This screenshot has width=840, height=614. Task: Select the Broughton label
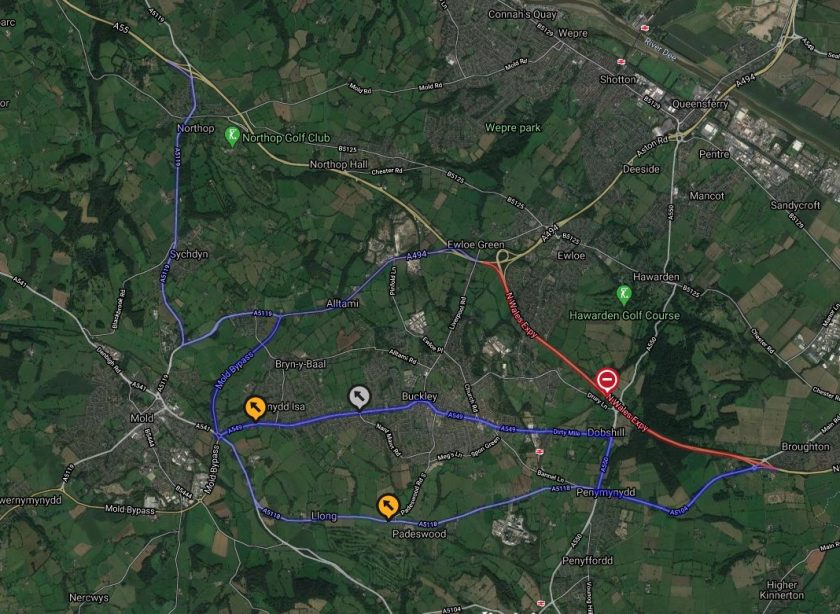(x=805, y=446)
